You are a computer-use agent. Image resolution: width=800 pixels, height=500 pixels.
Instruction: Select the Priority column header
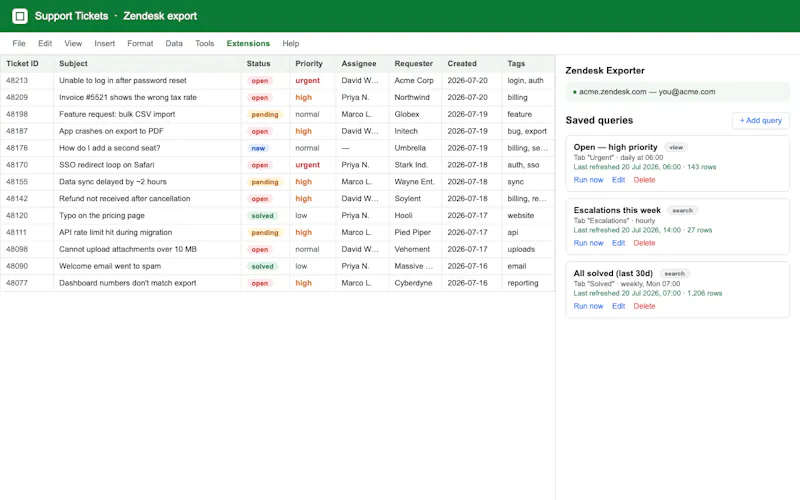click(312, 64)
